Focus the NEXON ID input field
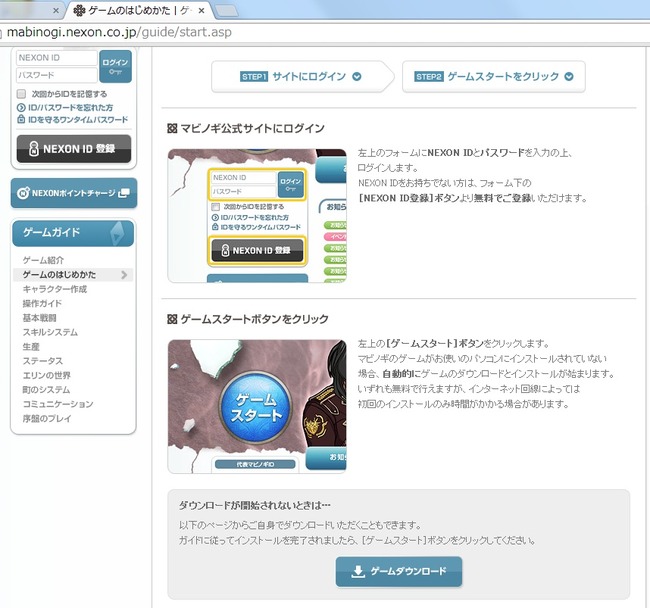 [x=57, y=58]
